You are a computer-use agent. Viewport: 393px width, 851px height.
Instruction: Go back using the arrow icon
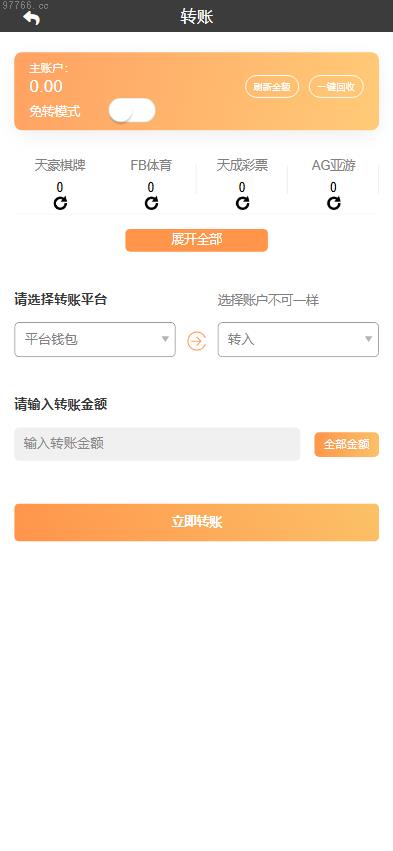pos(31,18)
